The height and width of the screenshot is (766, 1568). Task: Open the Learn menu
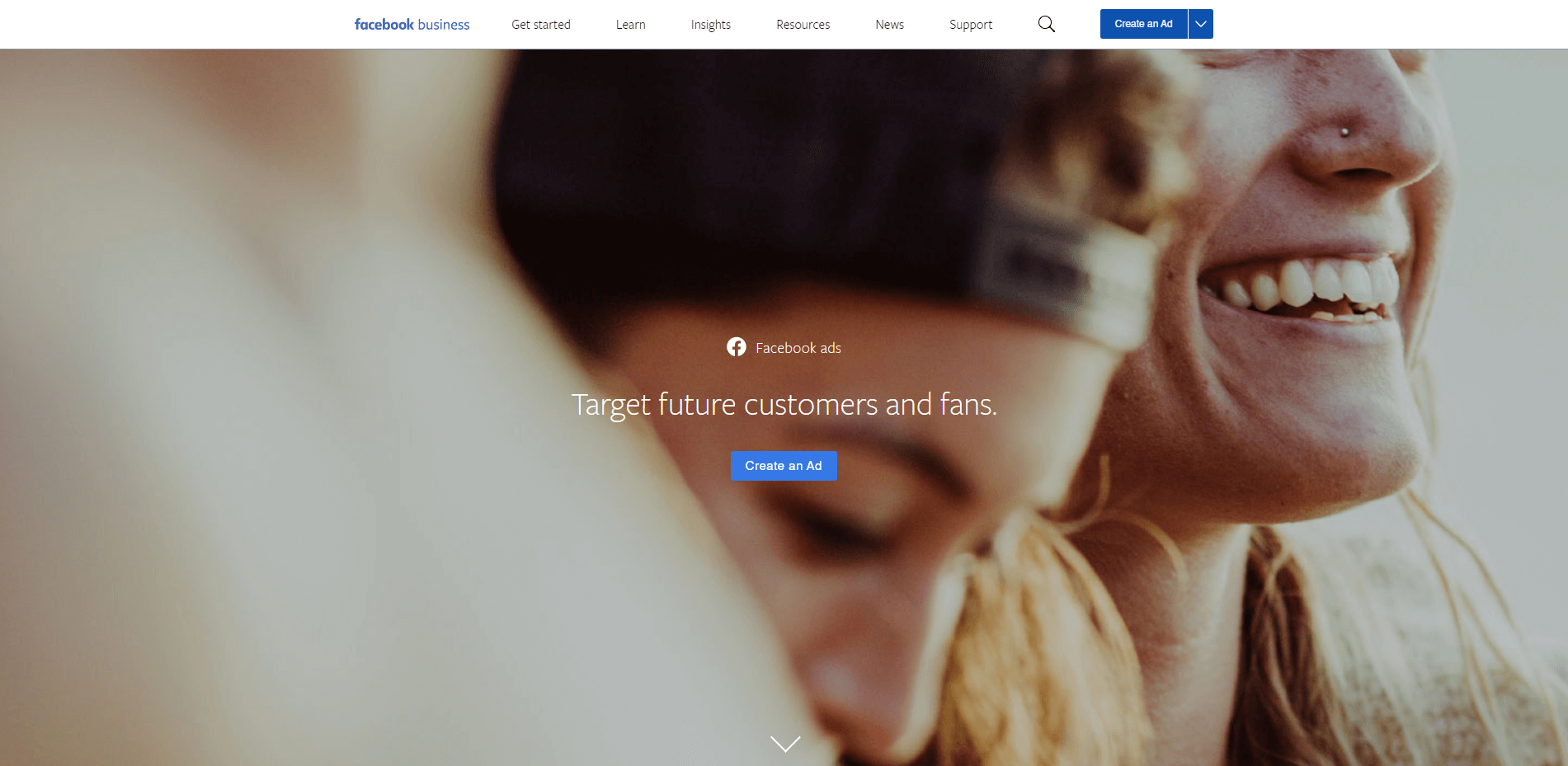(x=631, y=25)
